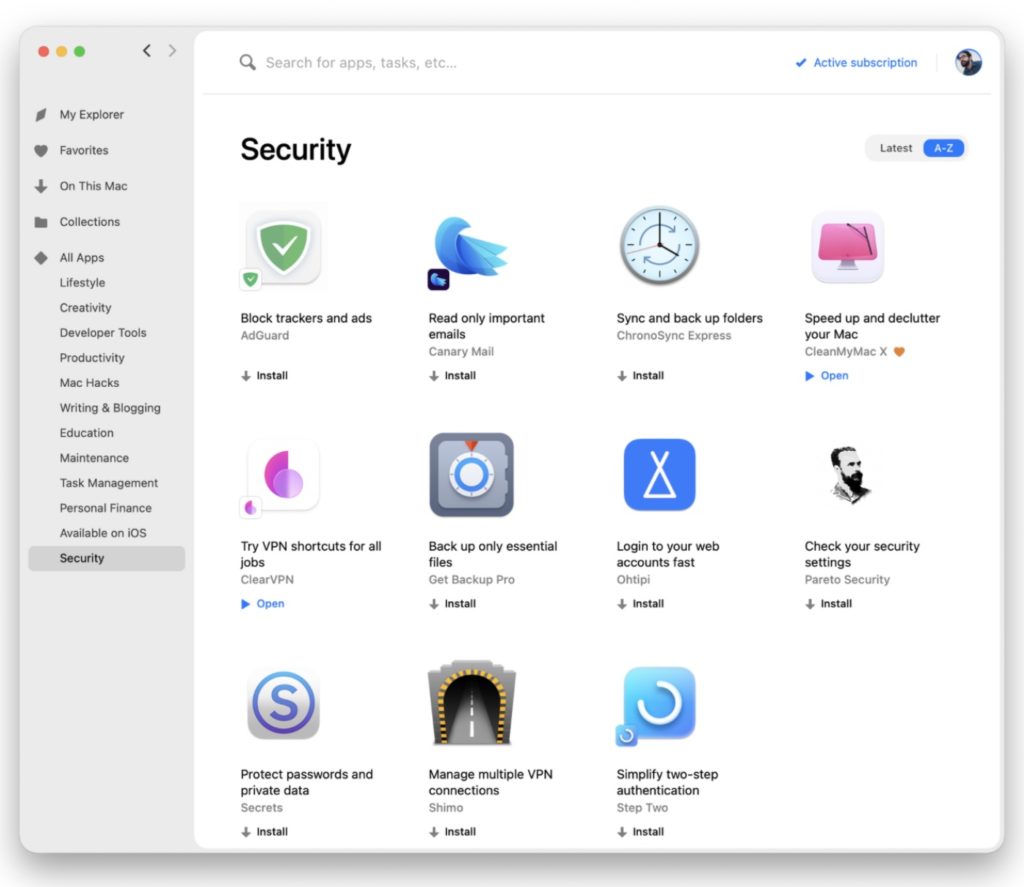Open the user profile avatar
This screenshot has height=887, width=1024.
point(968,63)
